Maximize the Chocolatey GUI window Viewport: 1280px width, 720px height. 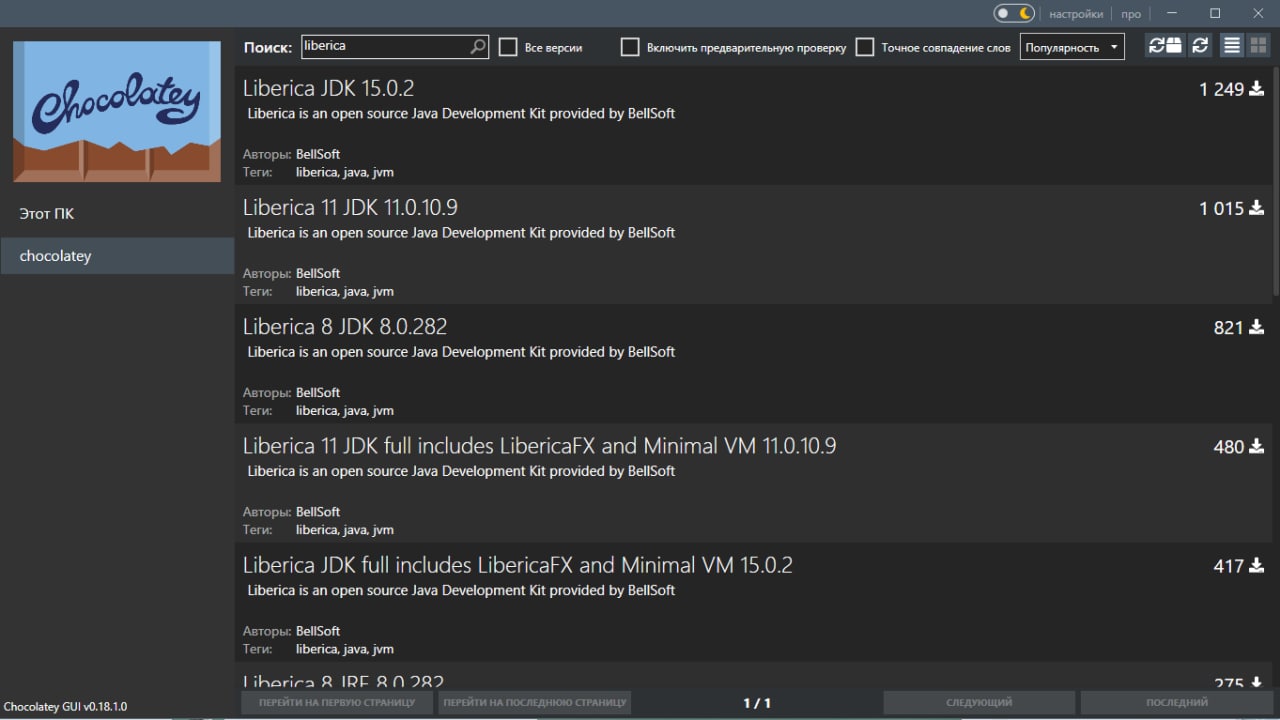point(1215,13)
